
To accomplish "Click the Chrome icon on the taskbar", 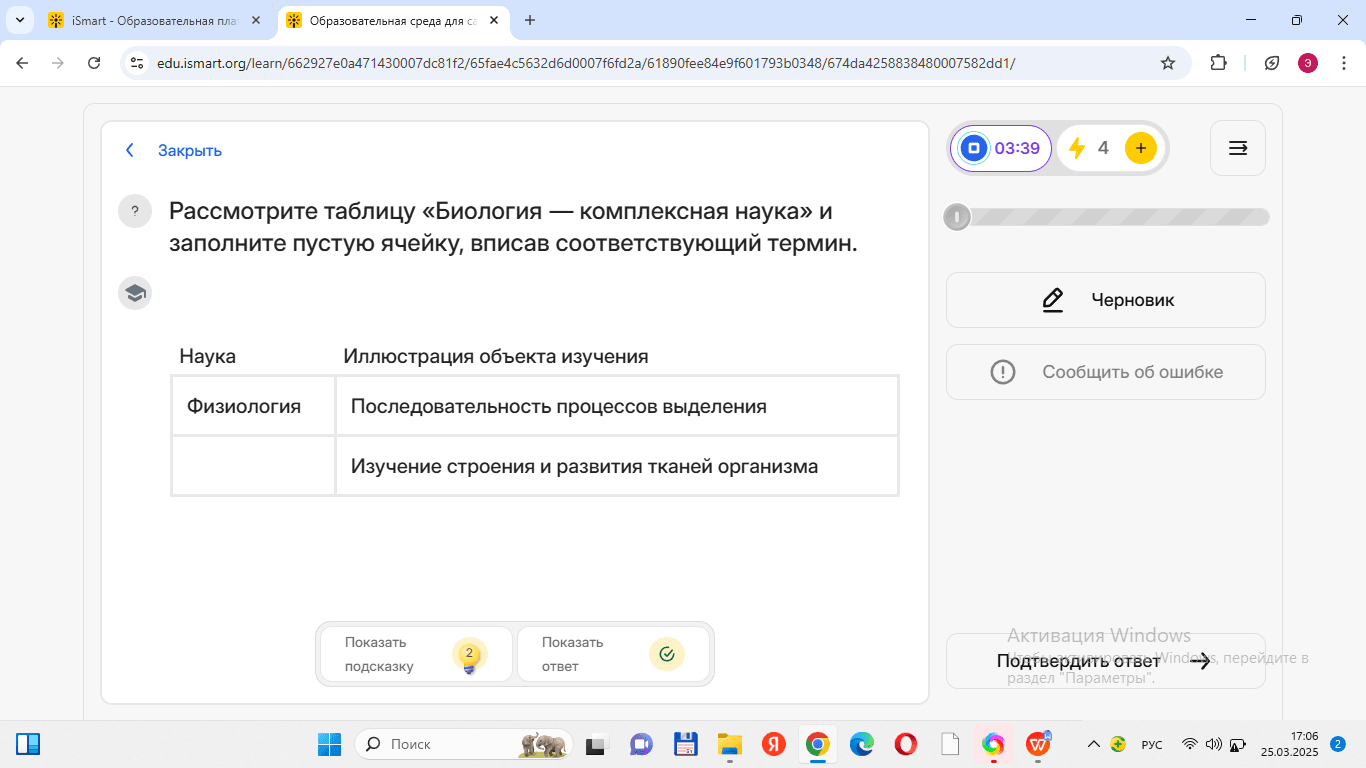I will [818, 744].
